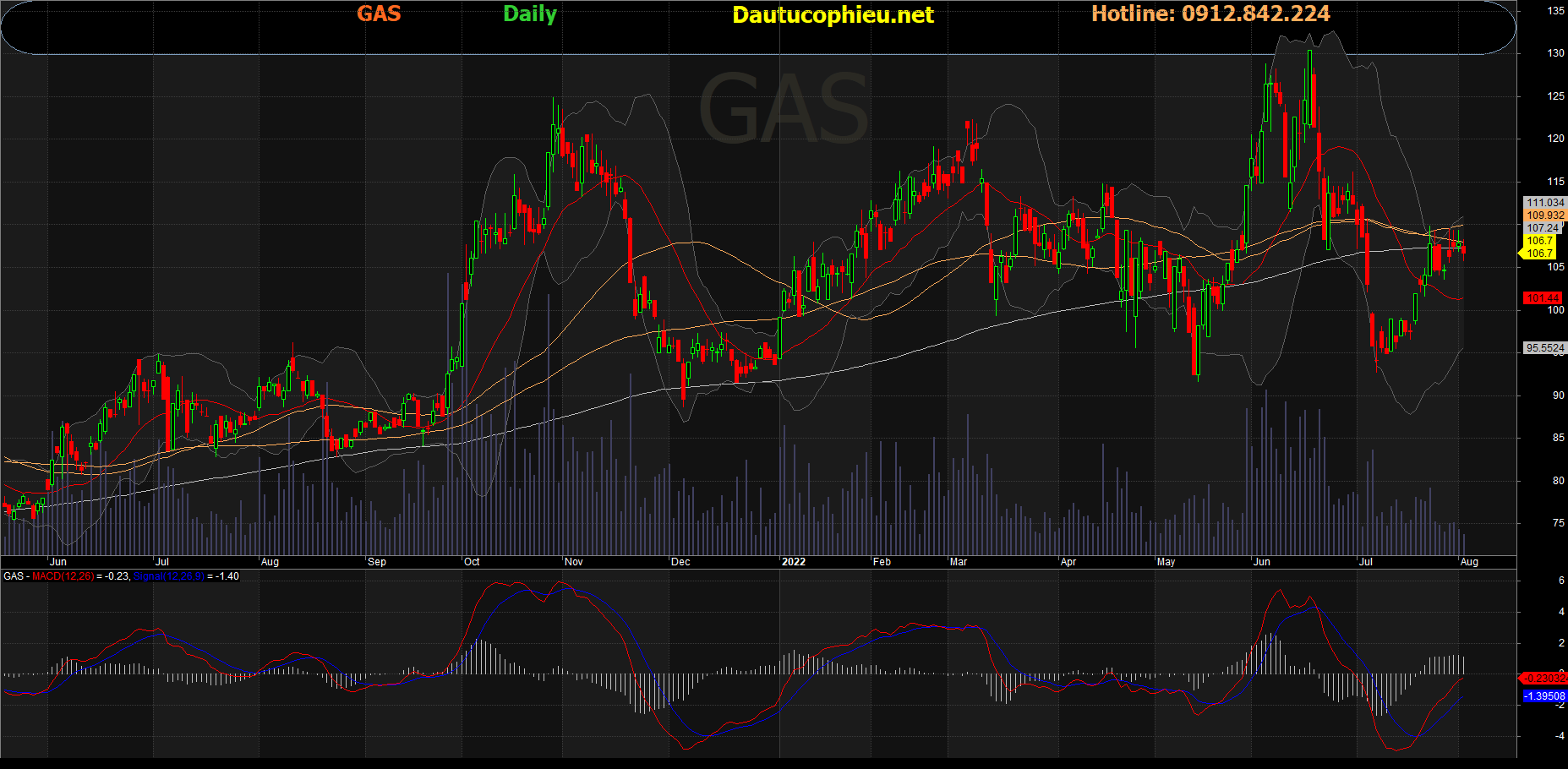
Task: Click the Hotline 0912.842.224 text
Action: [1210, 14]
